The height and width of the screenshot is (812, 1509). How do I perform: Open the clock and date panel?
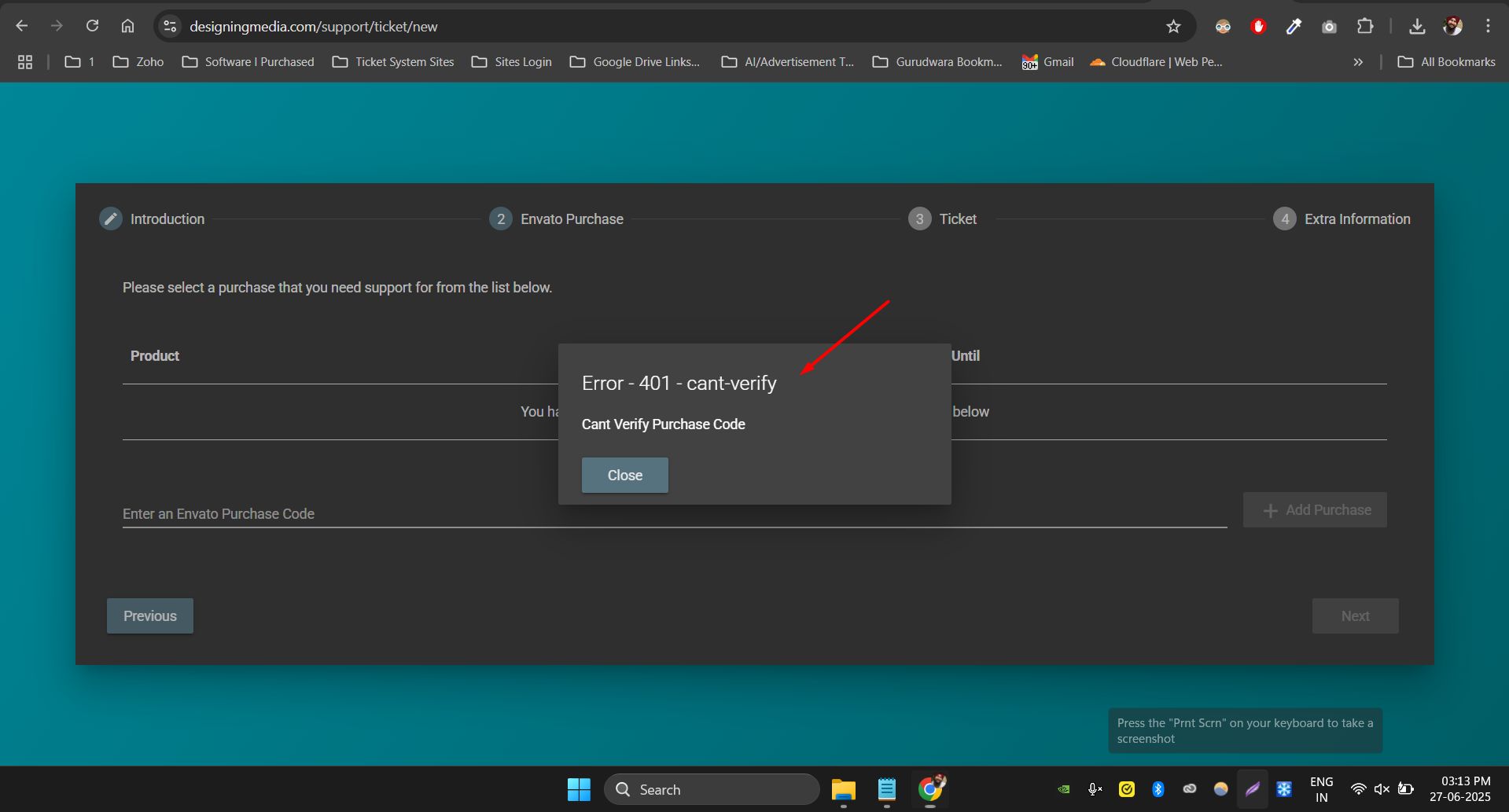pyautogui.click(x=1460, y=789)
